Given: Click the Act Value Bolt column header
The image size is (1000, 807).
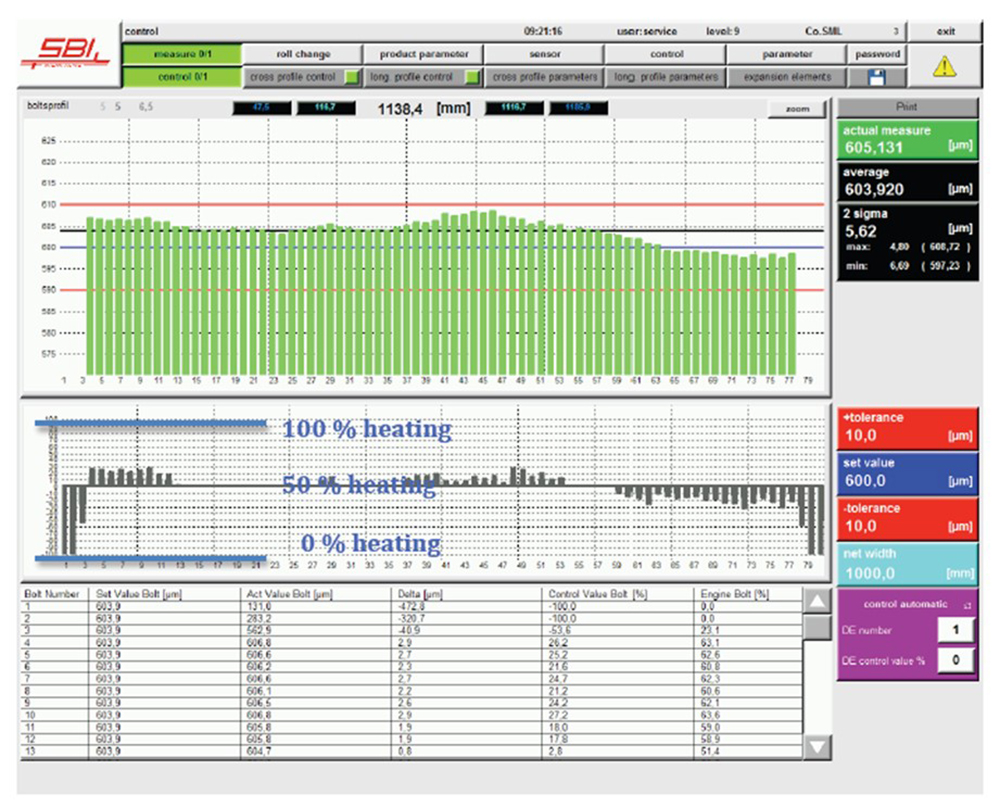Looking at the screenshot, I should [289, 594].
